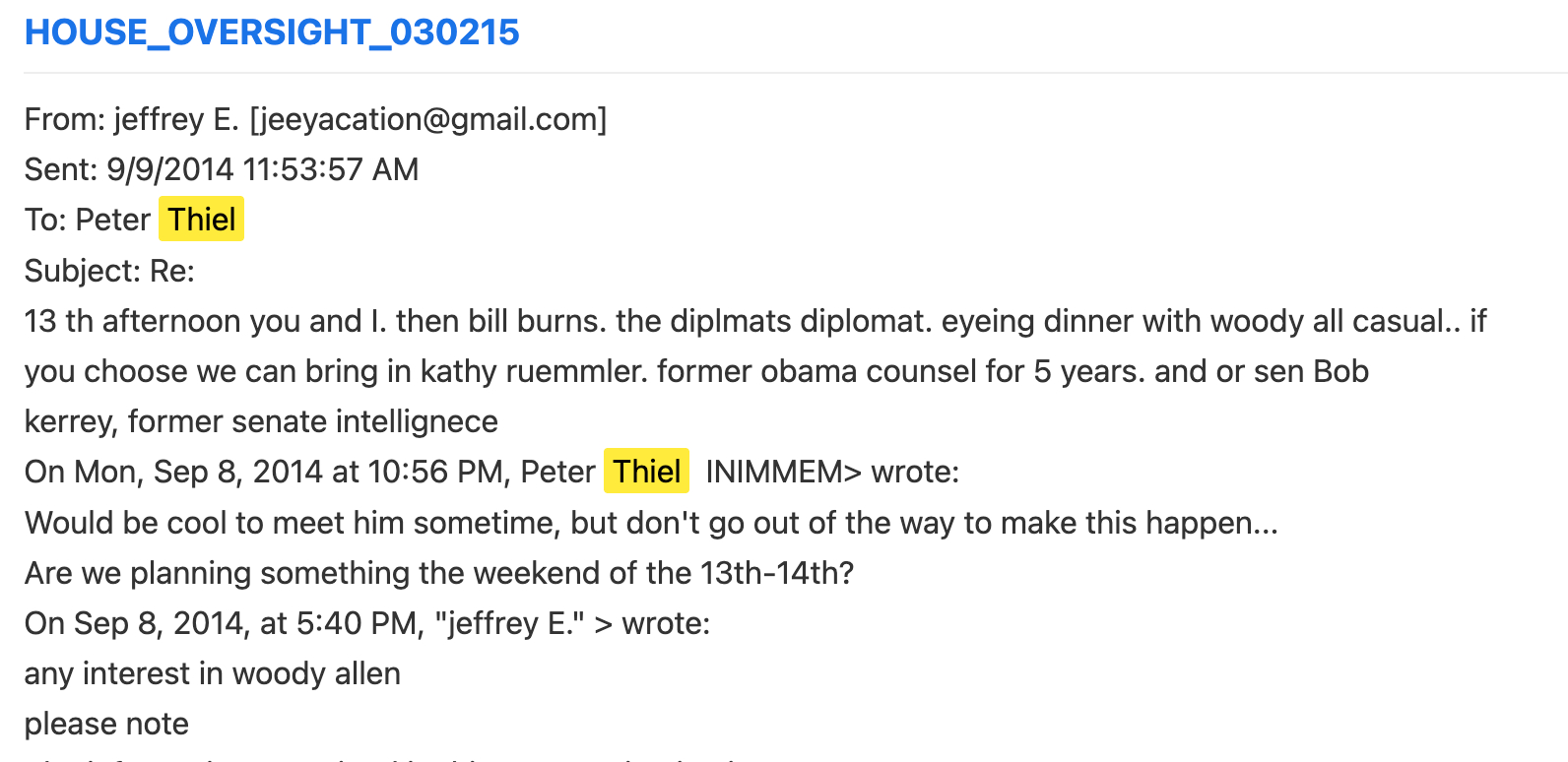
Task: Click the "INIMMEM>" text
Action: coord(783,472)
